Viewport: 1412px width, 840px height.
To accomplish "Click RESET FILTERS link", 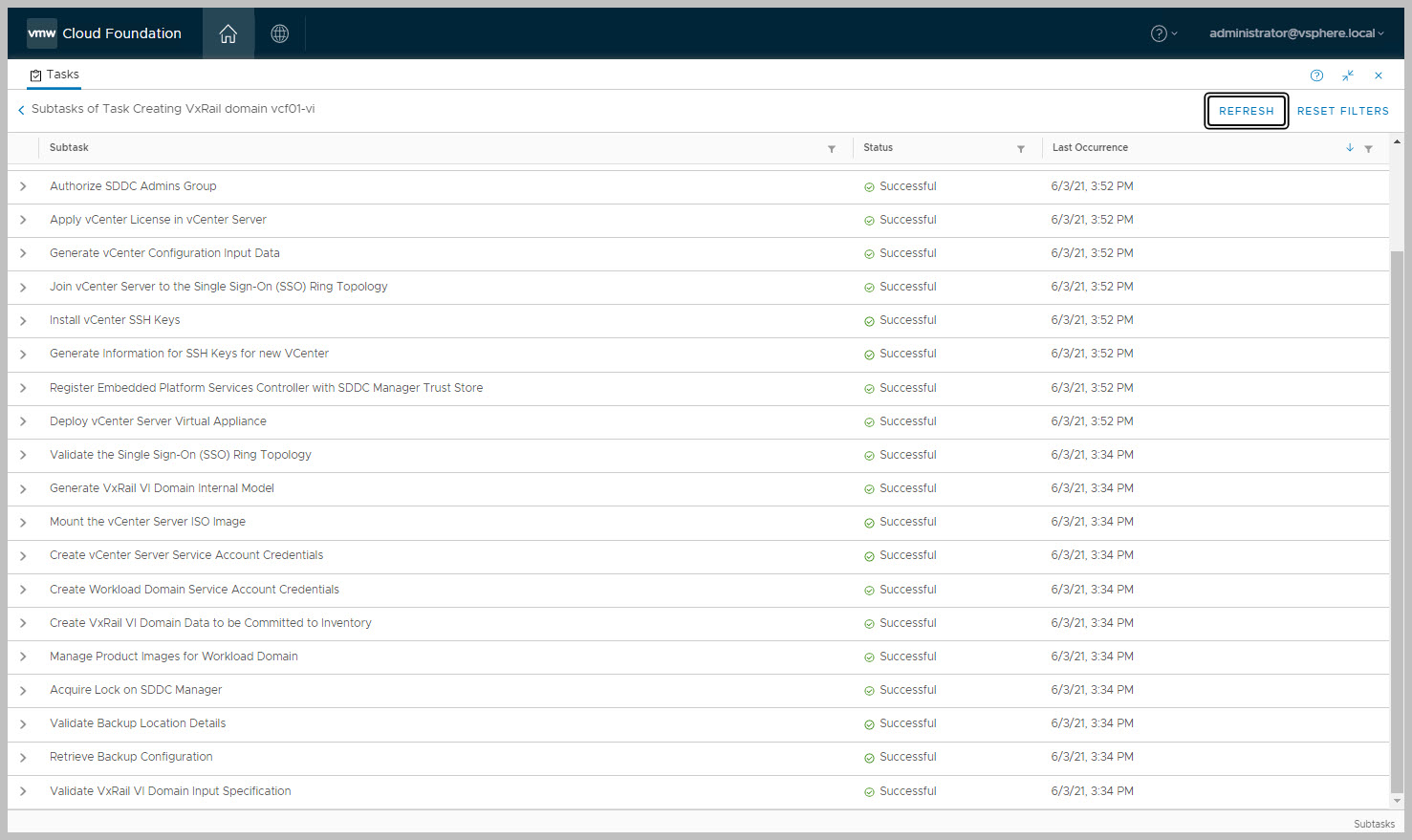I will click(1342, 111).
